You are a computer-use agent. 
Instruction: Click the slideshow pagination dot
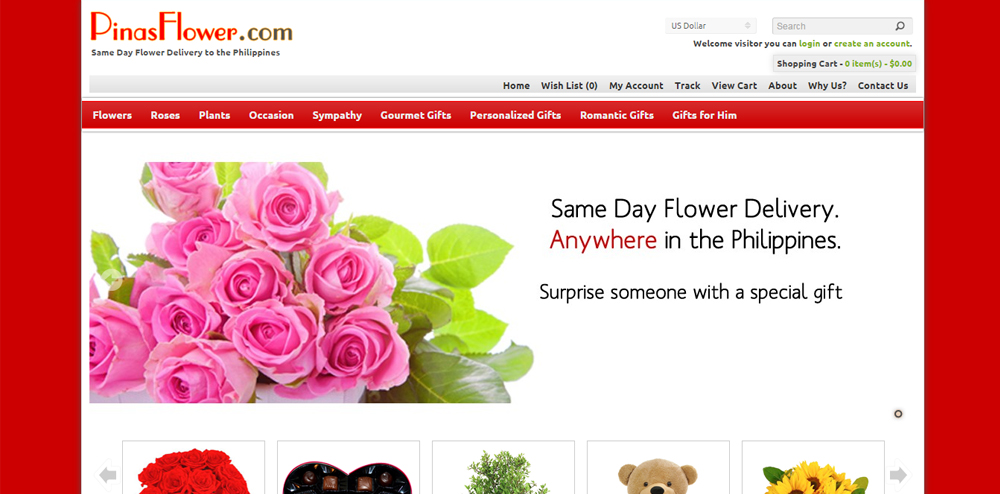coord(898,414)
